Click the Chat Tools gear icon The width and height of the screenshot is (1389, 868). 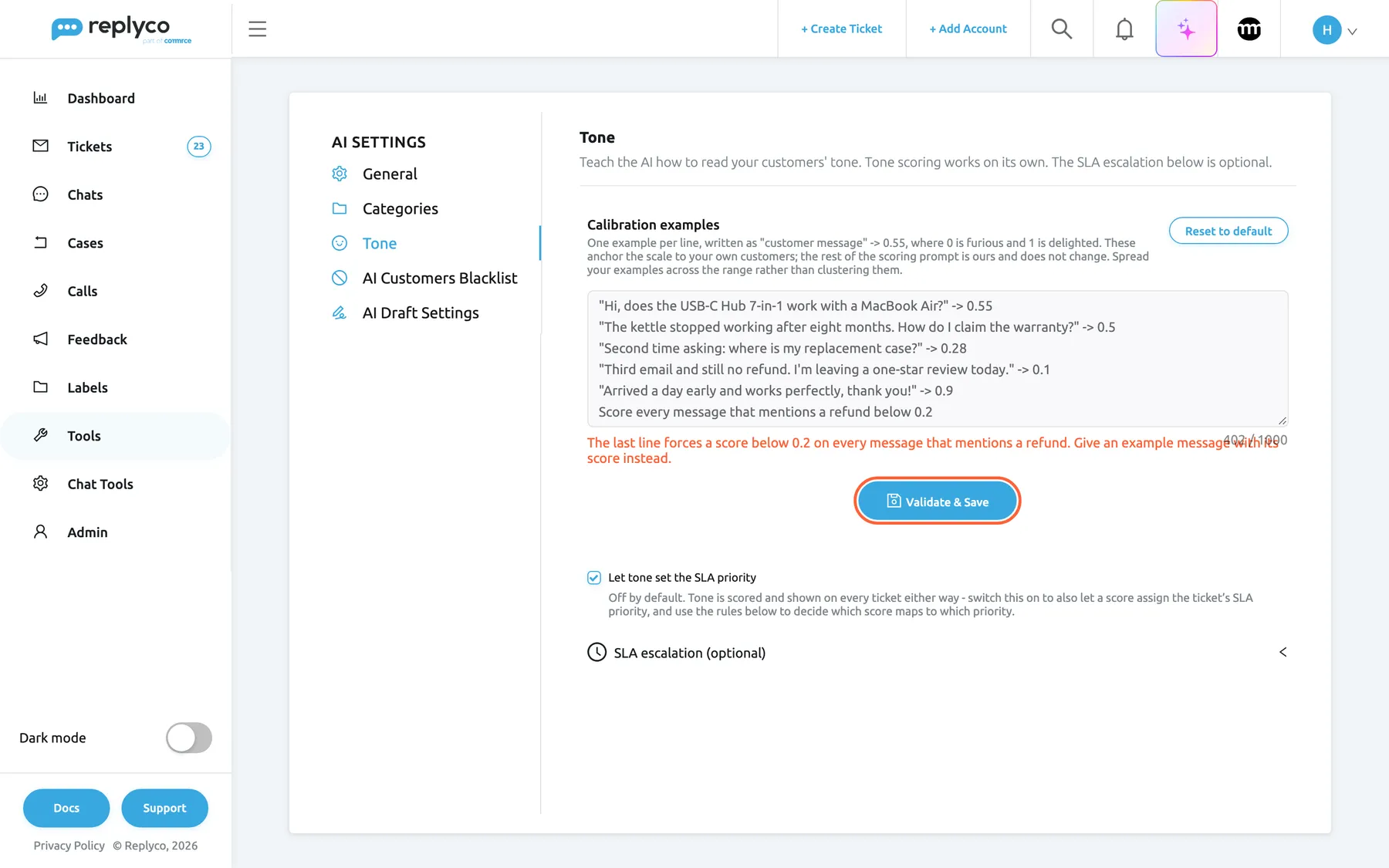pyautogui.click(x=40, y=483)
